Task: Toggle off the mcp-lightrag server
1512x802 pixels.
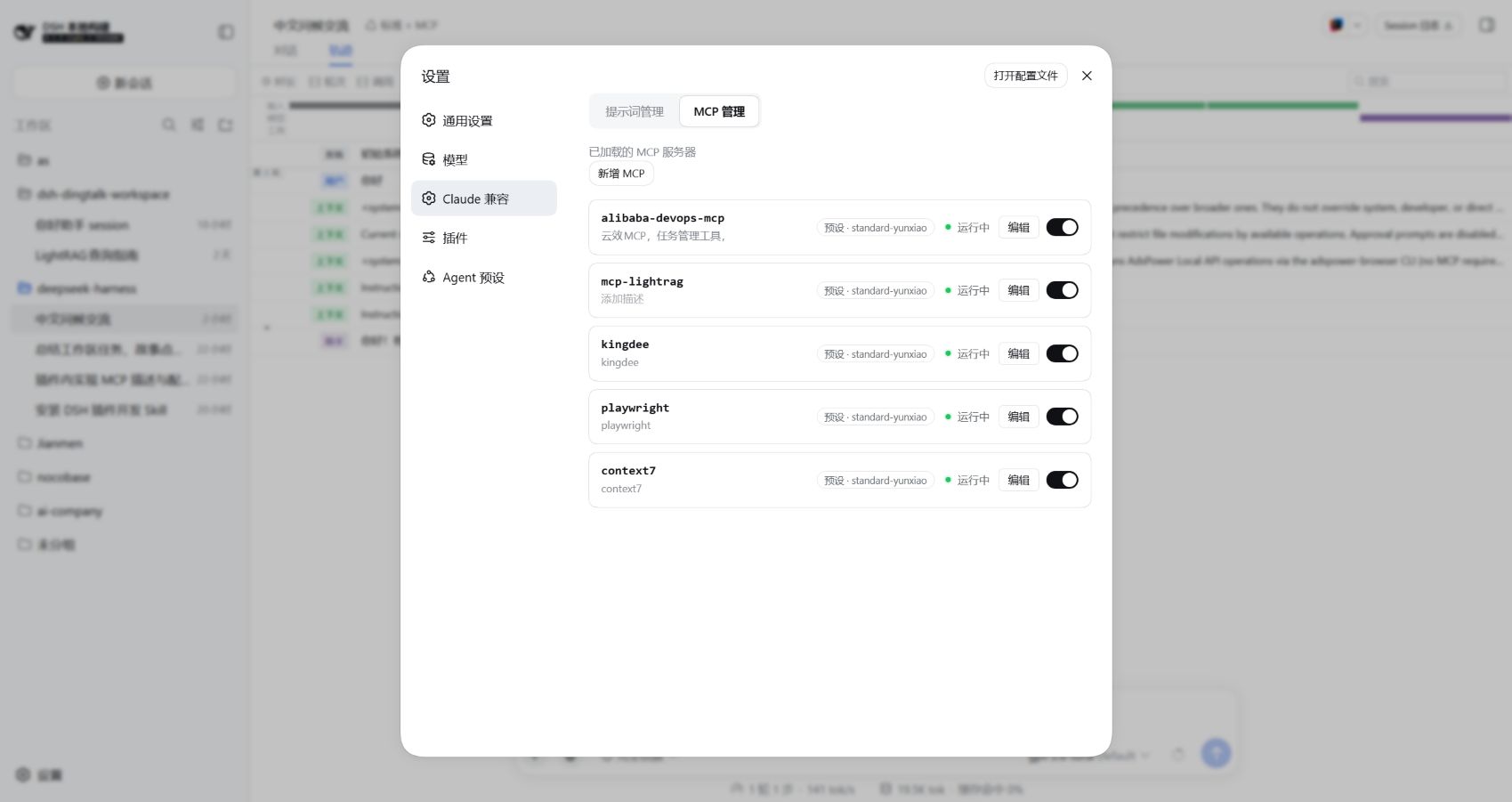Action: (1062, 290)
